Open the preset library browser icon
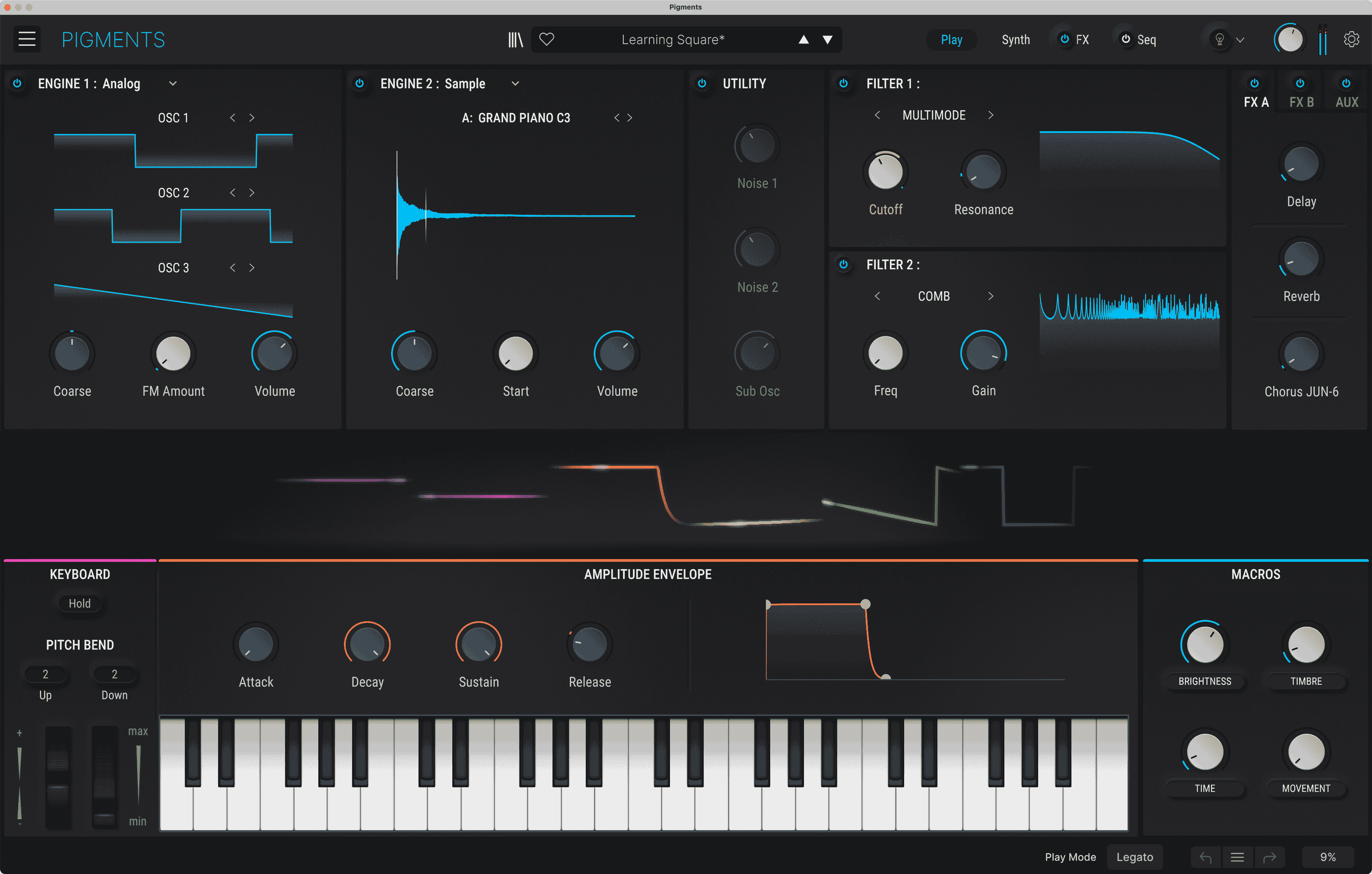Viewport: 1372px width, 874px height. pos(514,39)
